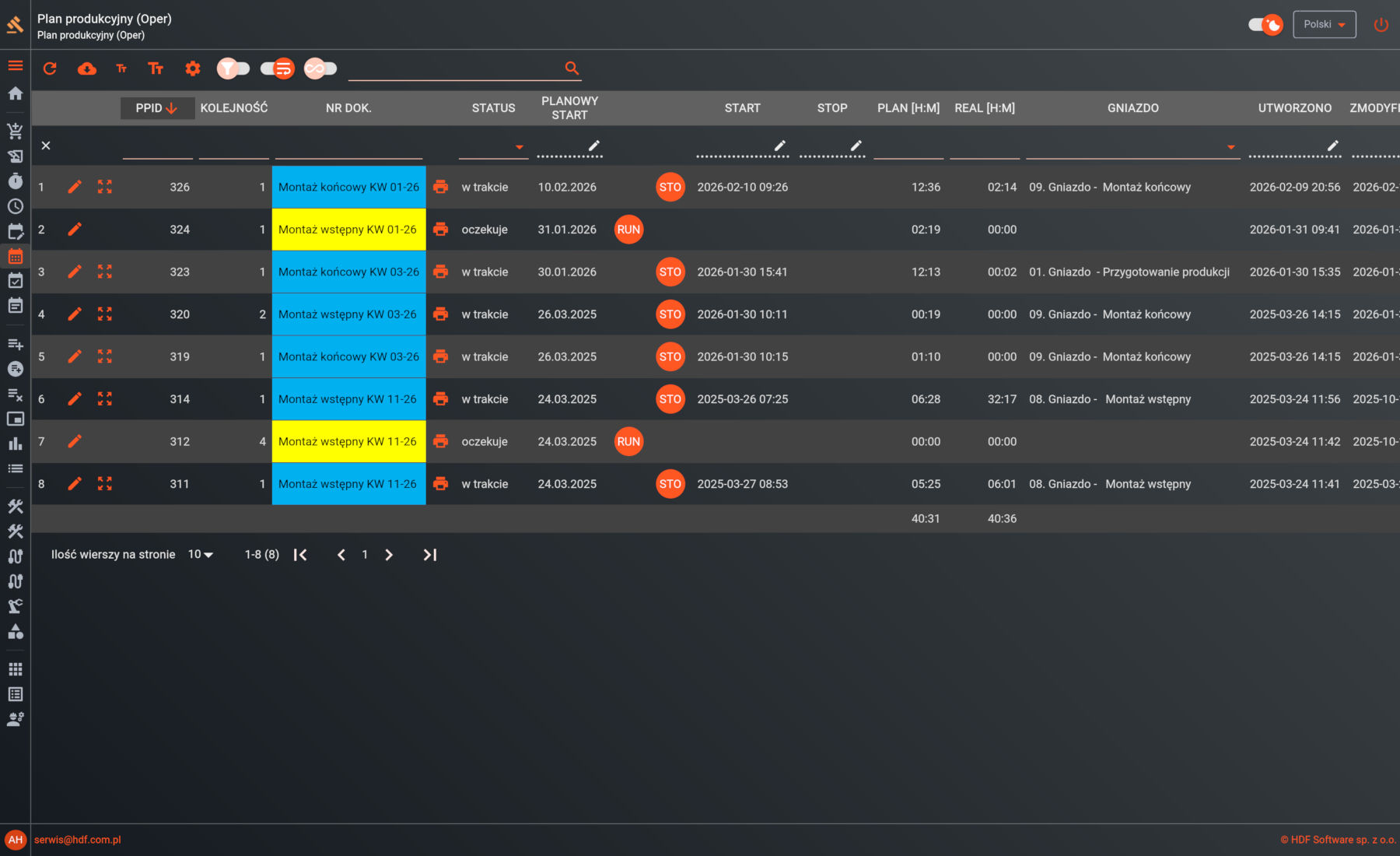Viewport: 1400px width, 856px height.
Task: Sort by KOLEJNOŚĆ column header
Action: click(234, 108)
